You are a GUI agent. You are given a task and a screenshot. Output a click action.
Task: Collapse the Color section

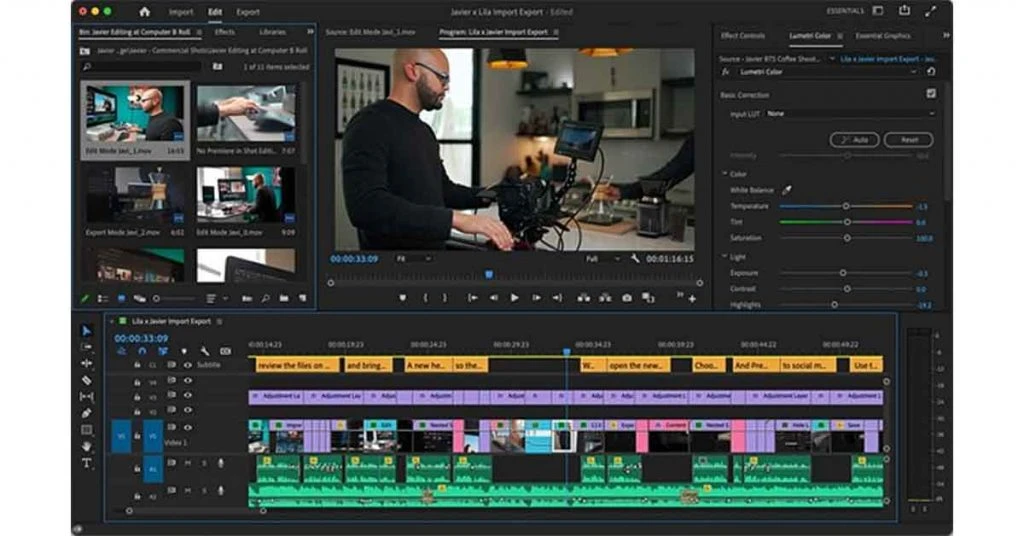(724, 174)
